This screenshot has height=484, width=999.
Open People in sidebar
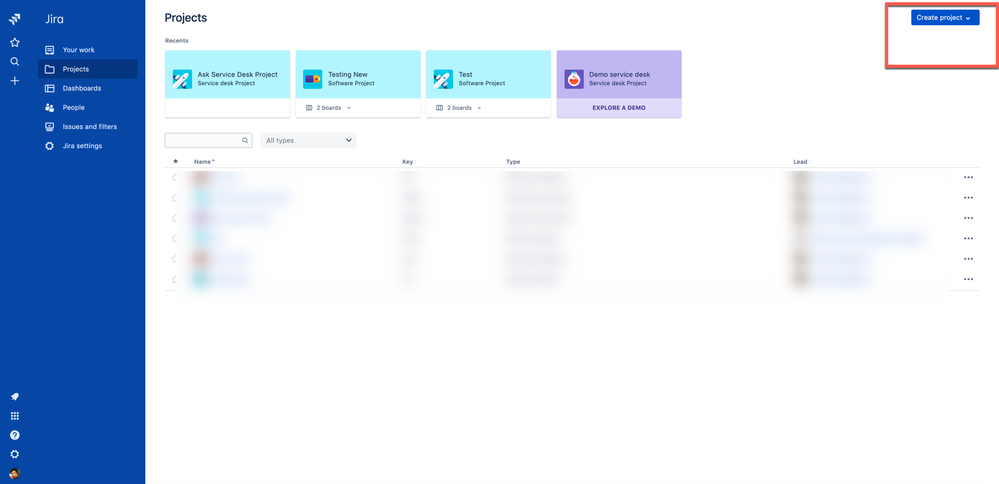pos(88,107)
